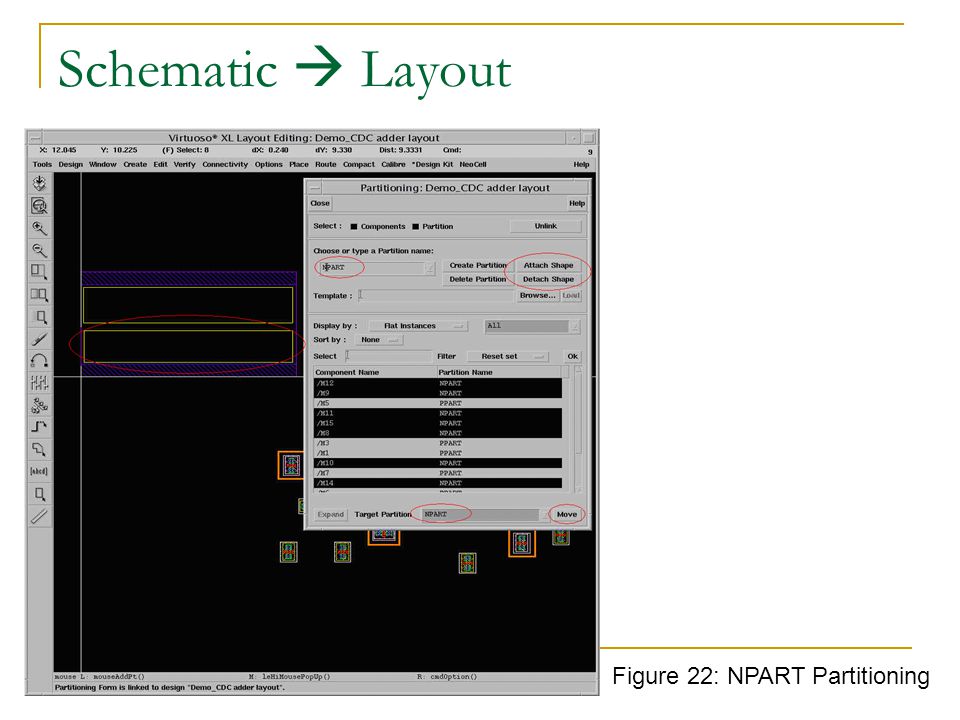
Task: Select the /M10 NPART row
Action: coord(438,463)
